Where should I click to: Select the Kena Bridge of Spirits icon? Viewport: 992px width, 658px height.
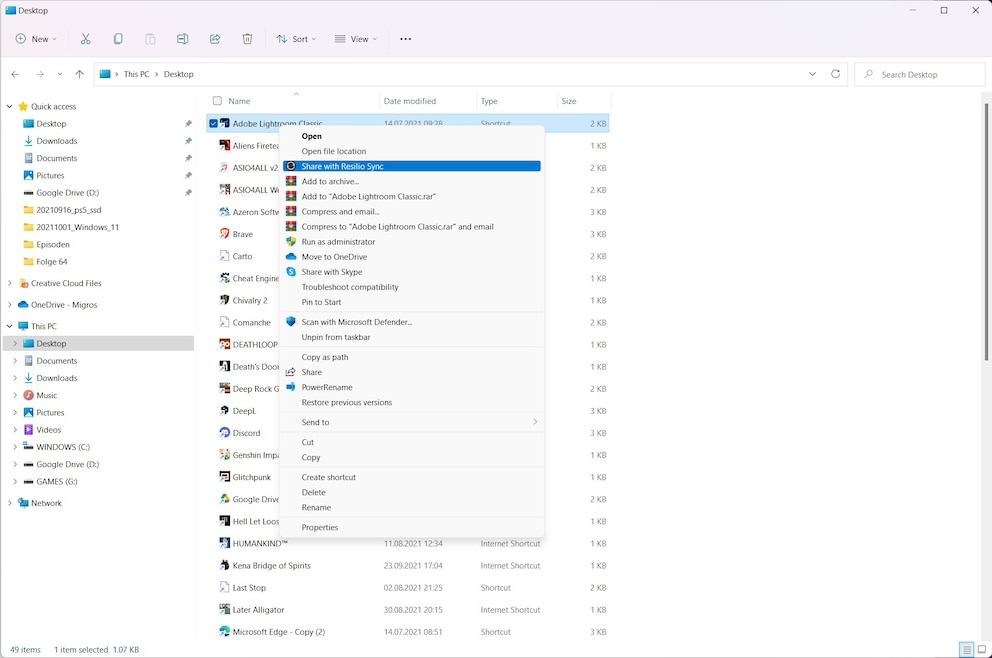tap(225, 565)
